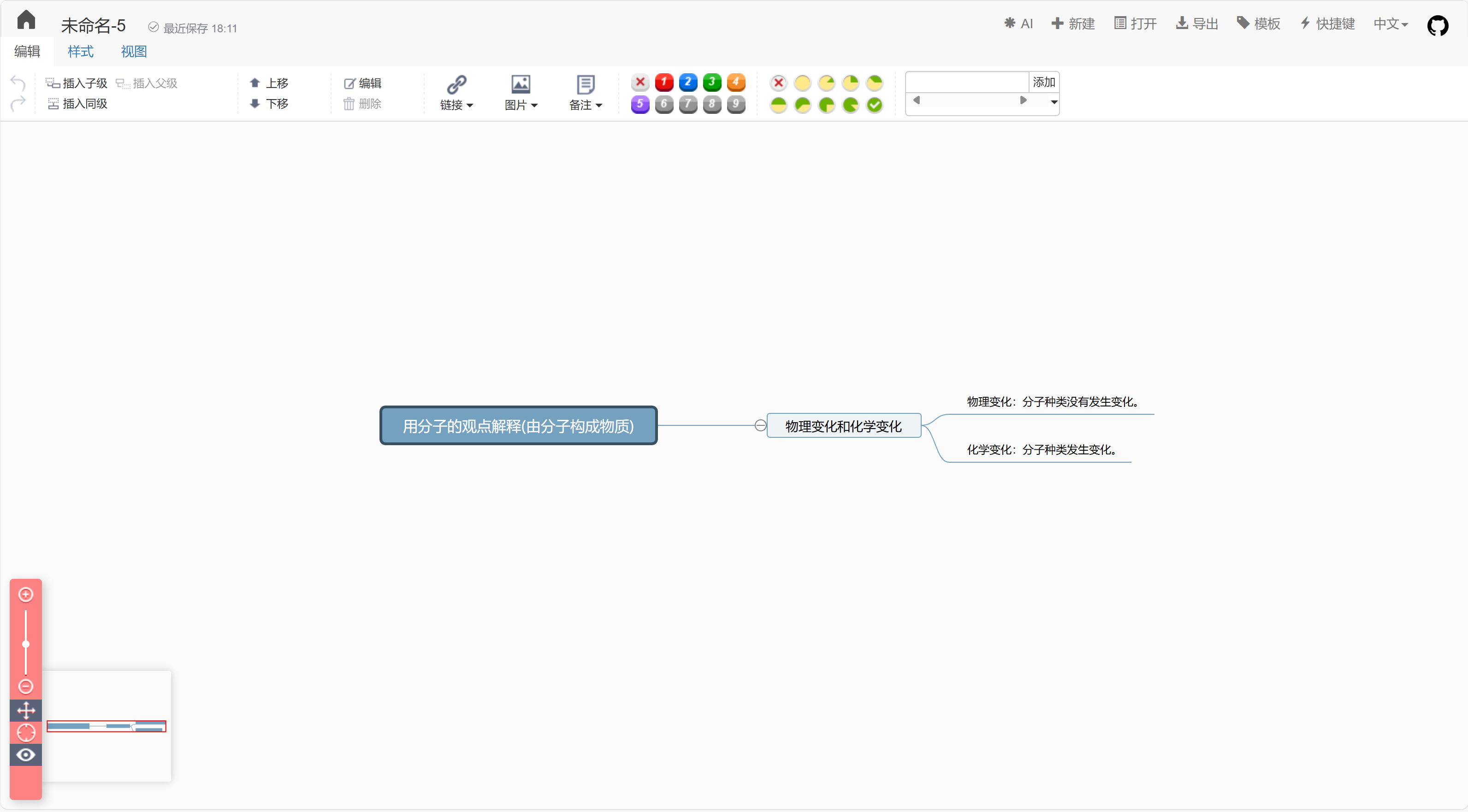Click 新建 to create a new mind map
This screenshot has width=1468, height=812.
[1073, 24]
